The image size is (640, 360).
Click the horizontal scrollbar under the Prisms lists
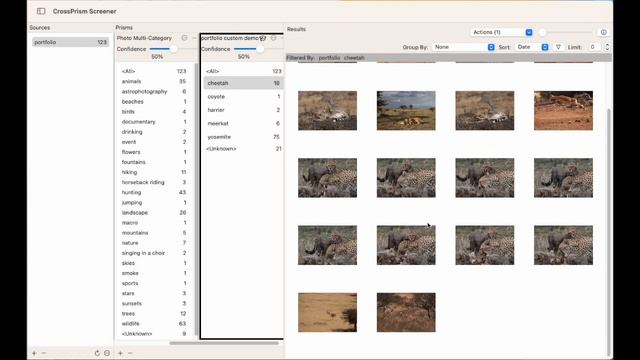(224, 343)
